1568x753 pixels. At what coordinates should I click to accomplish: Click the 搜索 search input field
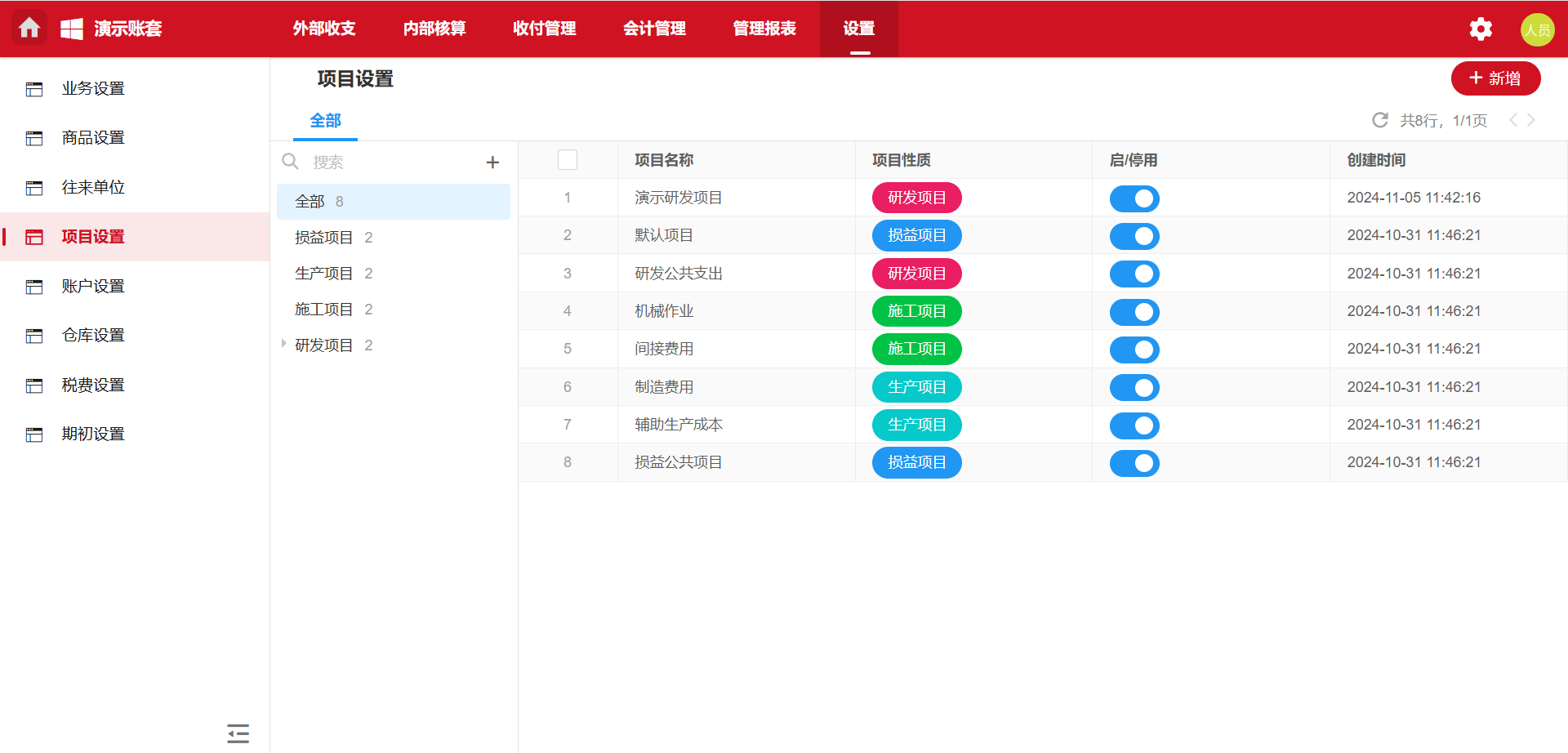click(392, 163)
